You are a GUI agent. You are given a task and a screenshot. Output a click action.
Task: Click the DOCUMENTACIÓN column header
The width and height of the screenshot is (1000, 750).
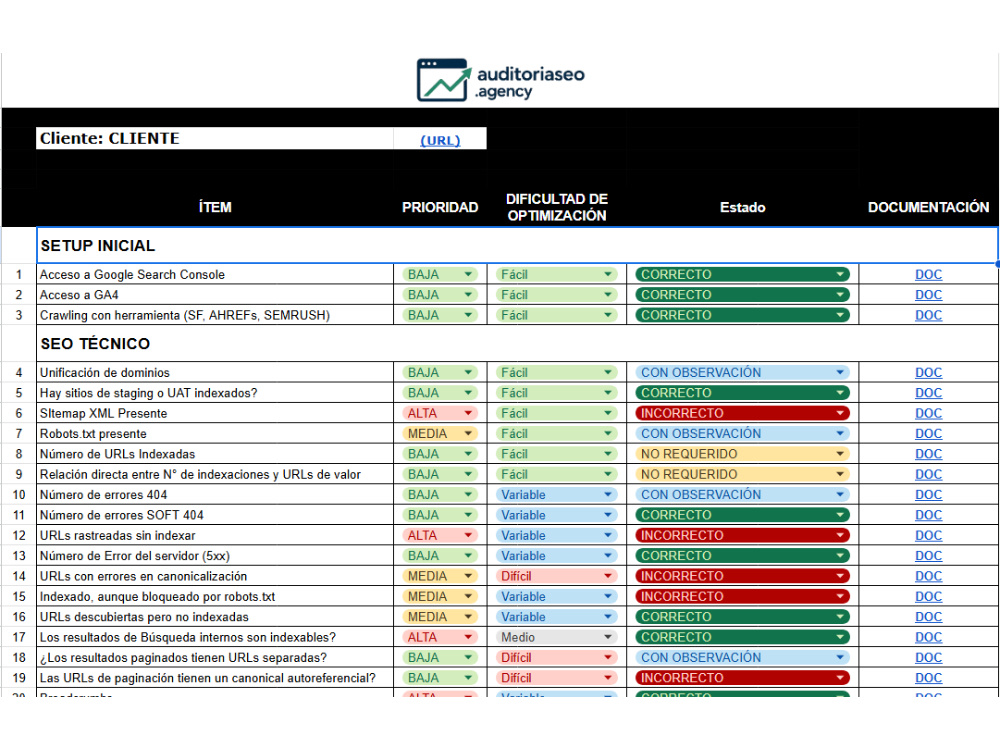tap(929, 207)
